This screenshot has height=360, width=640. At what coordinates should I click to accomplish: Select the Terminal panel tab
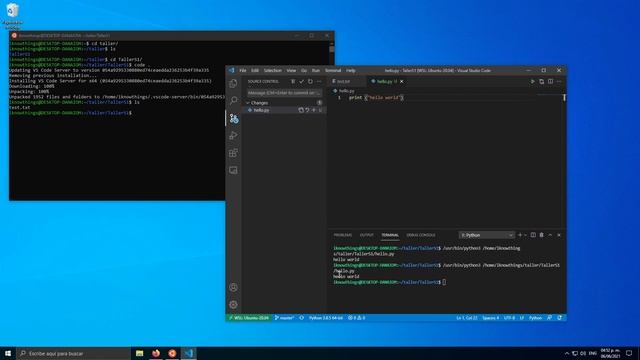pos(390,235)
